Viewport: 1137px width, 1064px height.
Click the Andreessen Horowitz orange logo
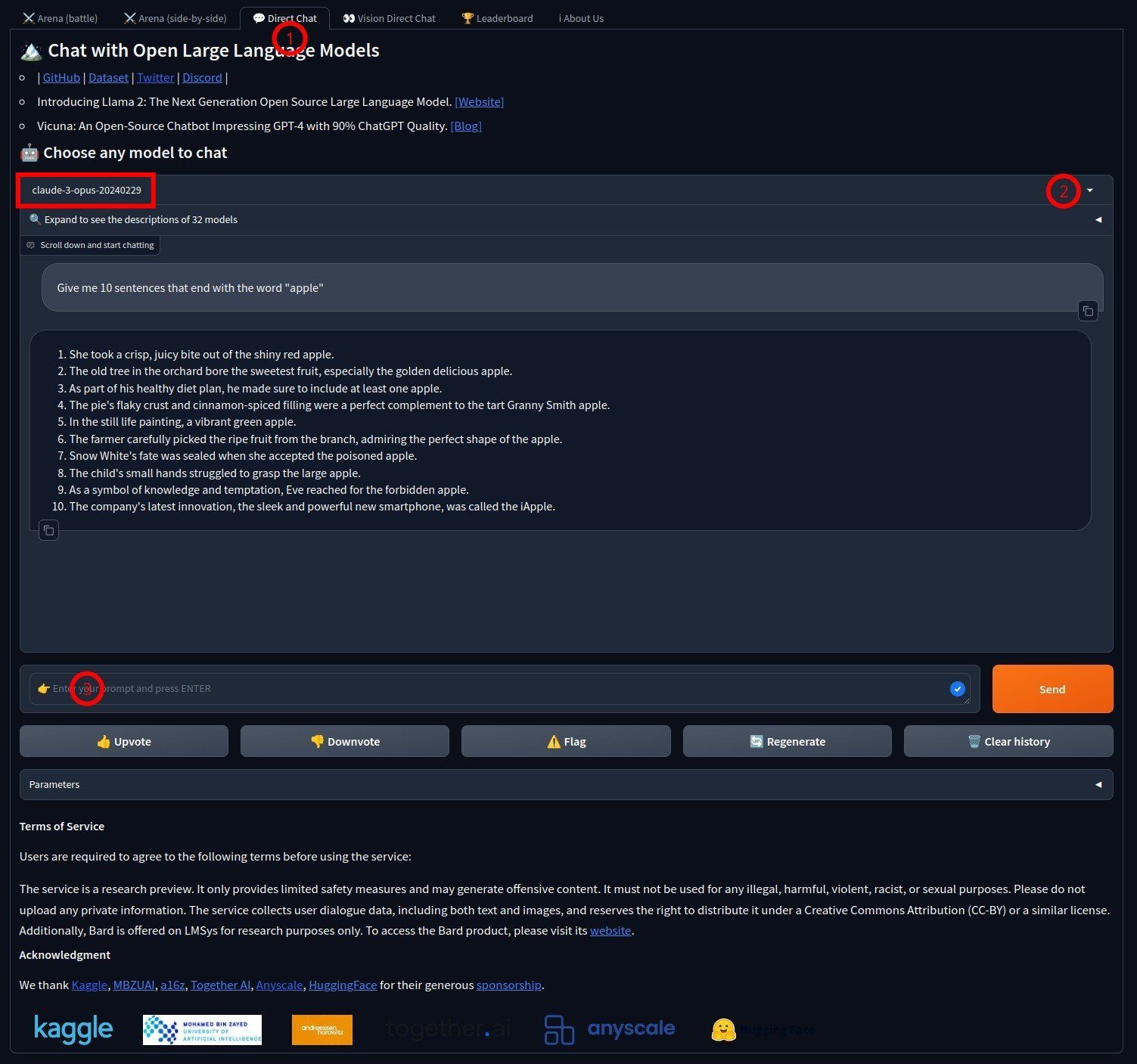click(322, 1030)
